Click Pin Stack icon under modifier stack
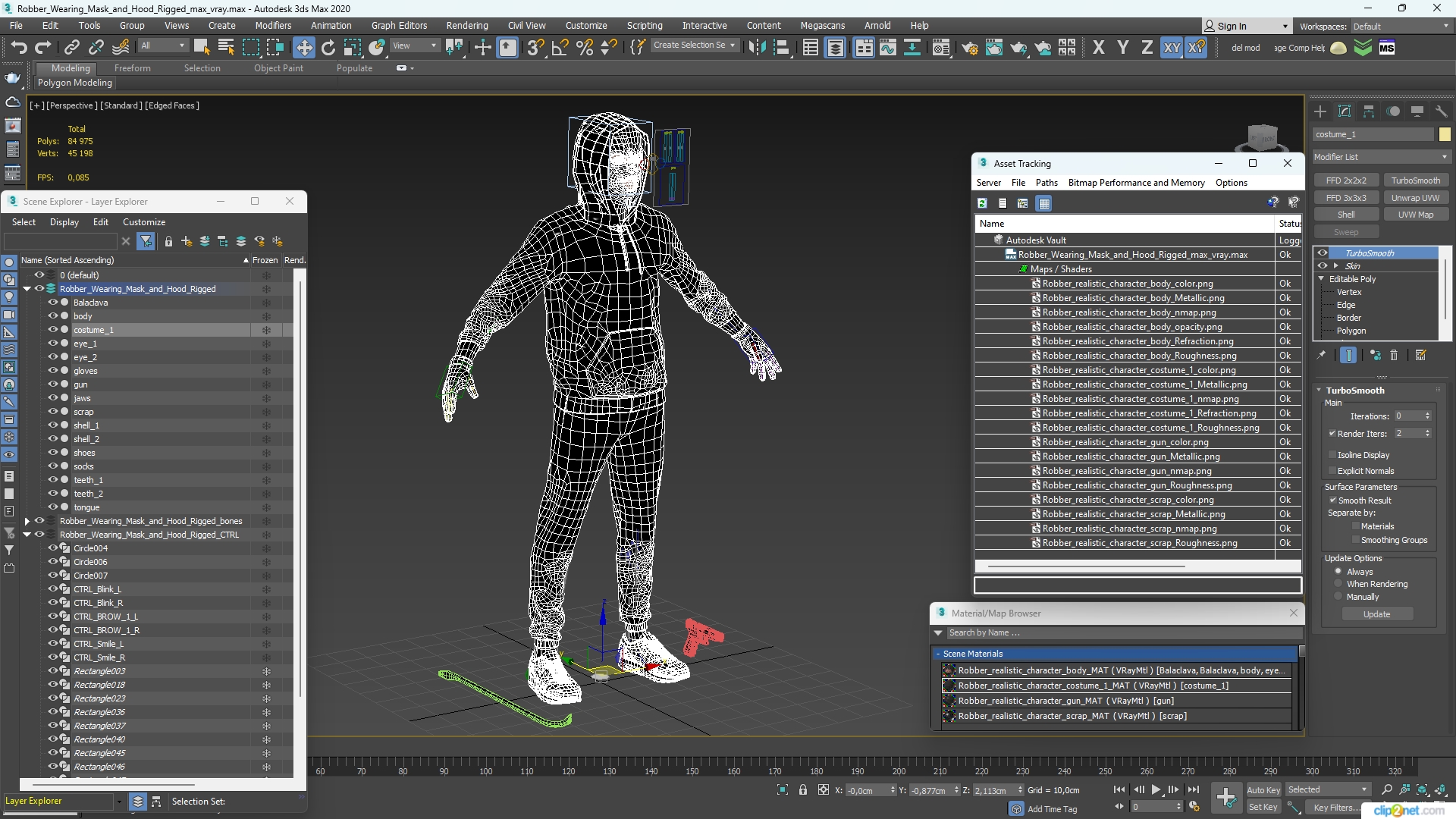This screenshot has width=1456, height=819. pos(1321,355)
